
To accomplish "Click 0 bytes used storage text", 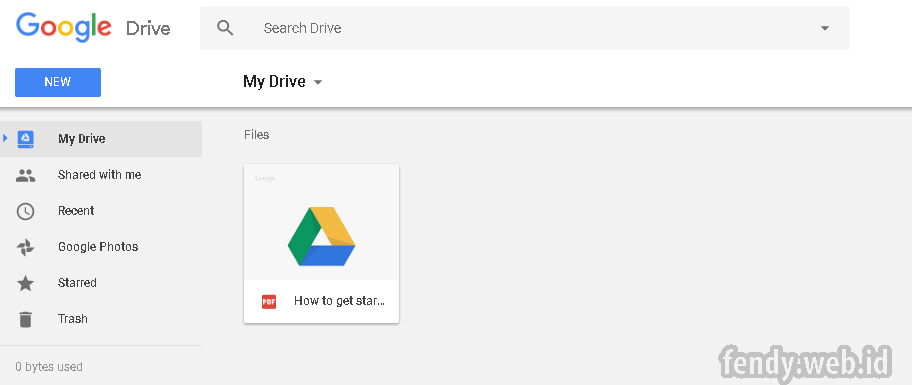I will 49,367.
